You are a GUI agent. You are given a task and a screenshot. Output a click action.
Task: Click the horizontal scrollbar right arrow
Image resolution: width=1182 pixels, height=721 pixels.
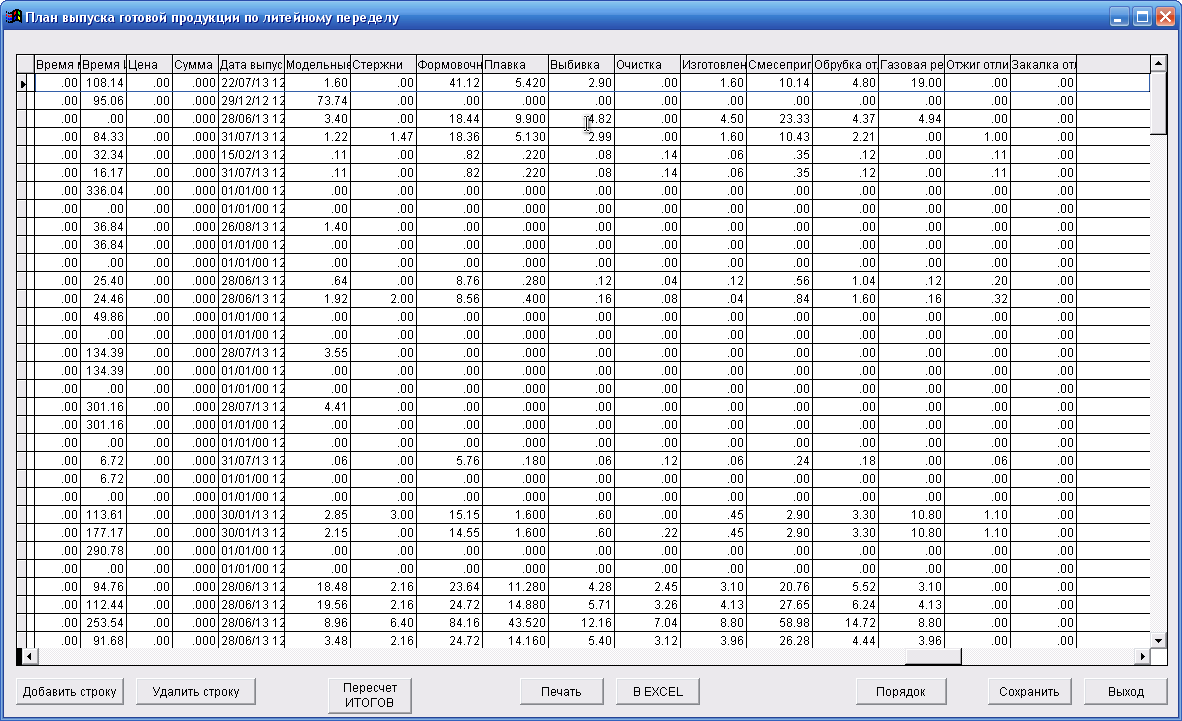pyautogui.click(x=1142, y=657)
